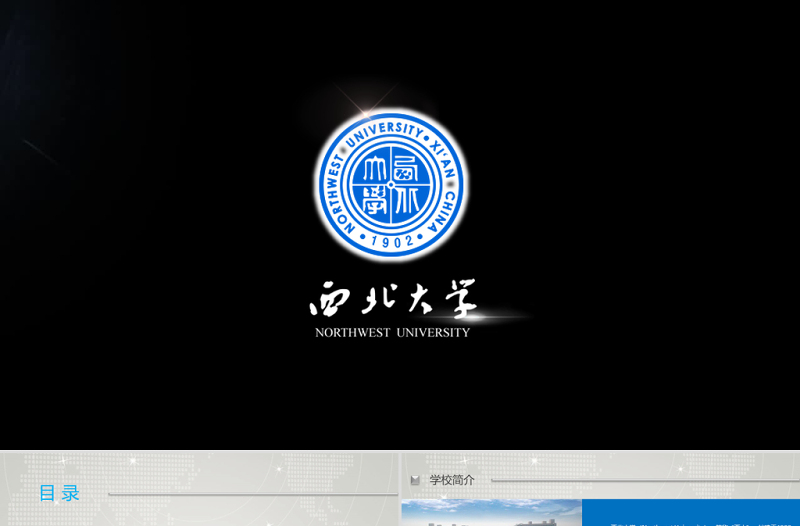Click the divider line right of 目录
800x526 pixels.
[x=250, y=494]
